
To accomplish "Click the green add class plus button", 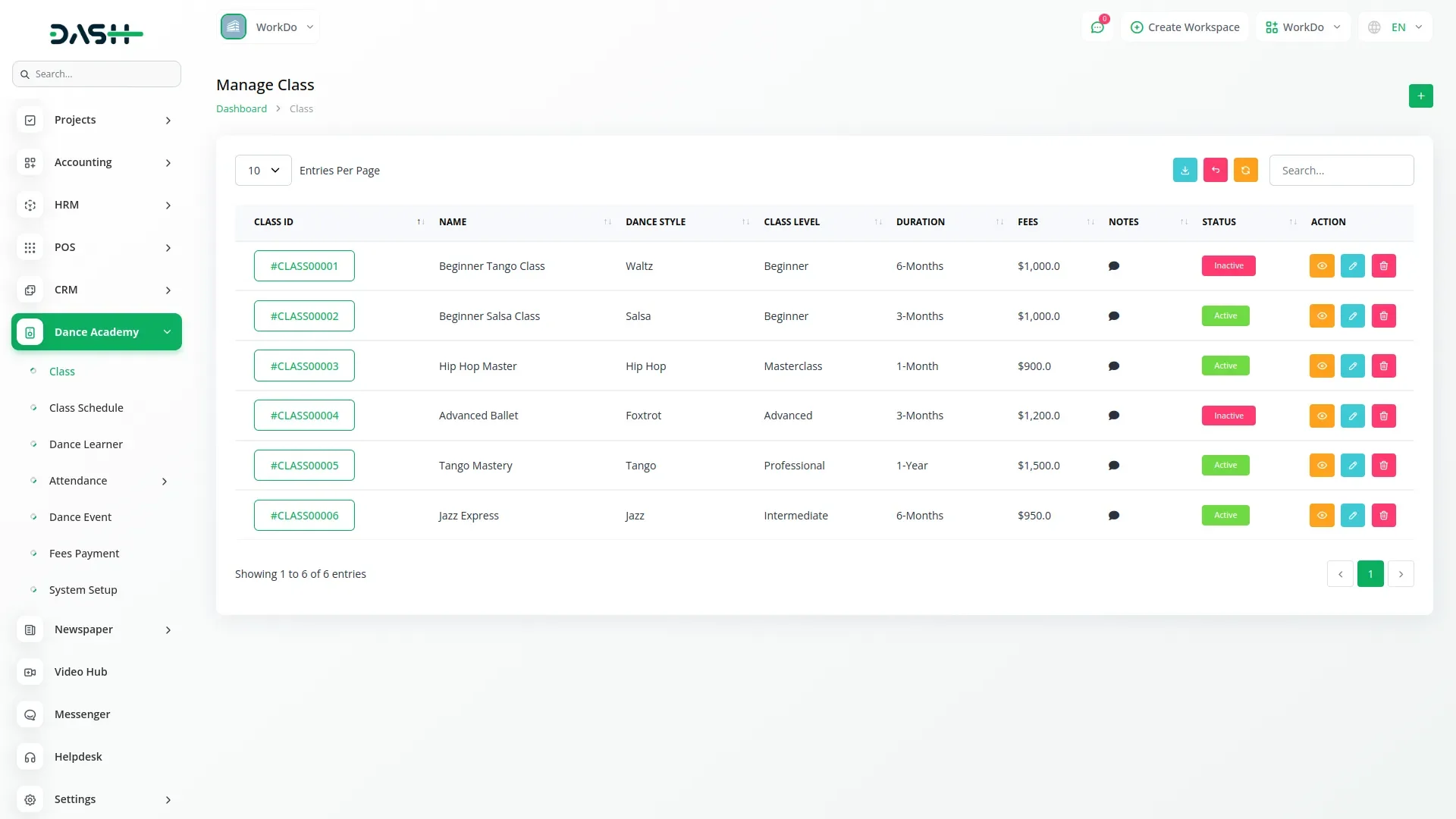I will (x=1420, y=96).
